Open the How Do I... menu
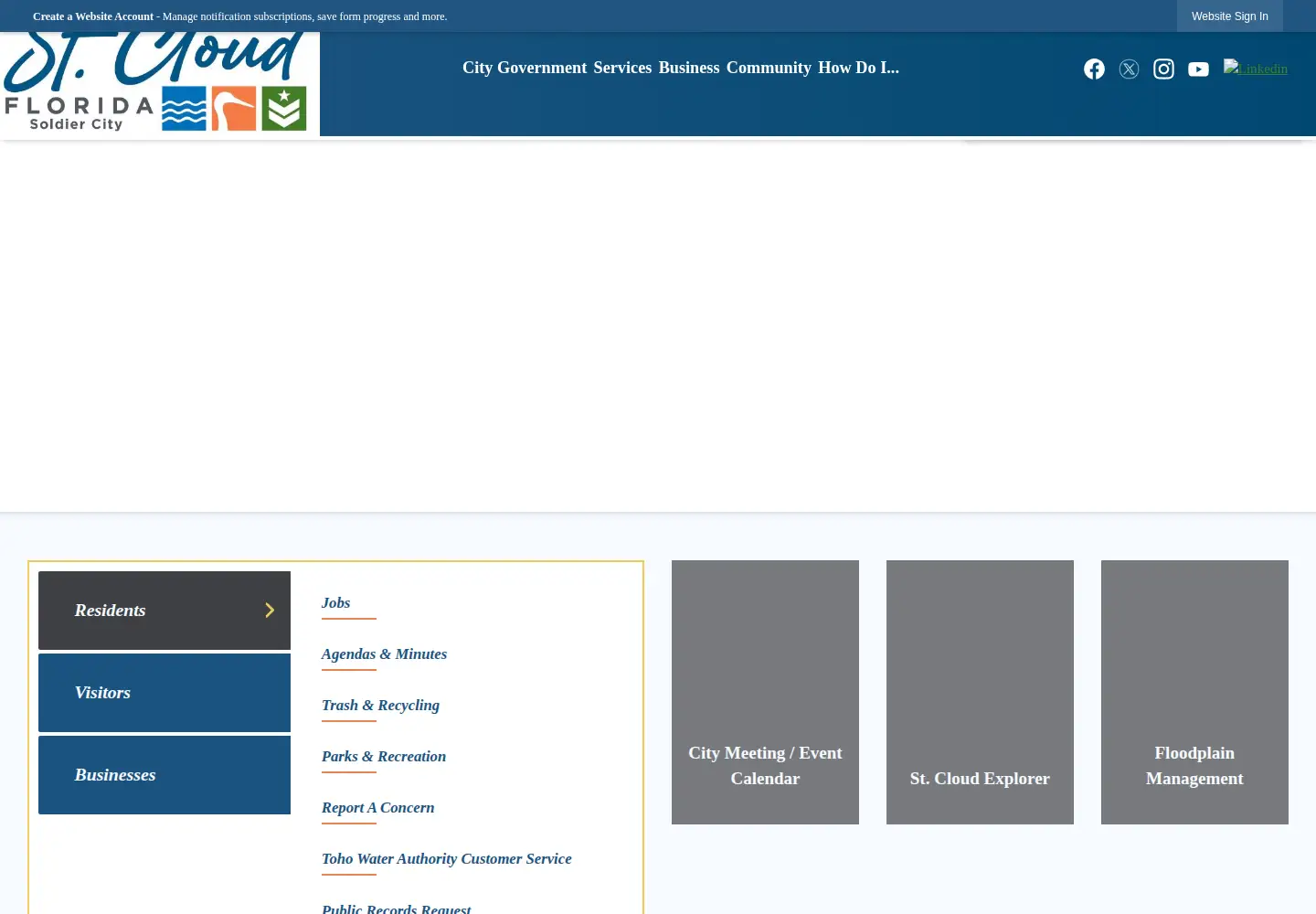The height and width of the screenshot is (914, 1316). pyautogui.click(x=858, y=68)
